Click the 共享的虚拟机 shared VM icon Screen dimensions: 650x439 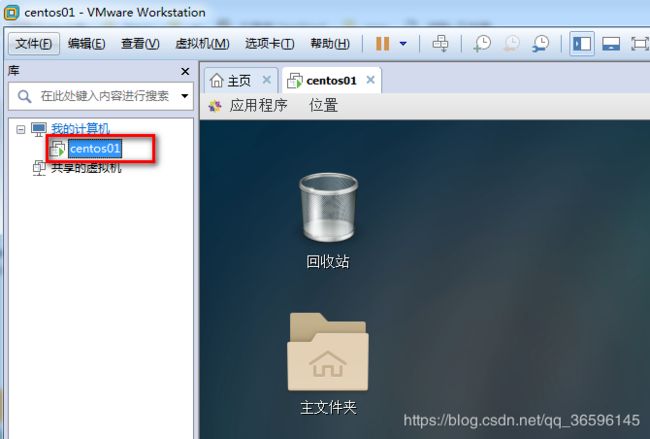[x=39, y=168]
